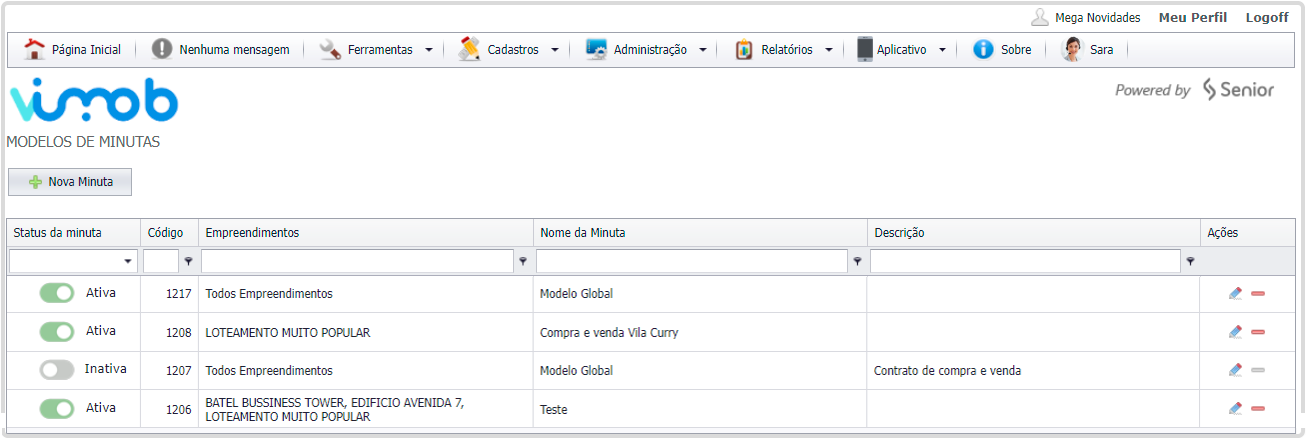Click the Ferramentas wrench icon
Screen dimensions: 1307x439
330,49
